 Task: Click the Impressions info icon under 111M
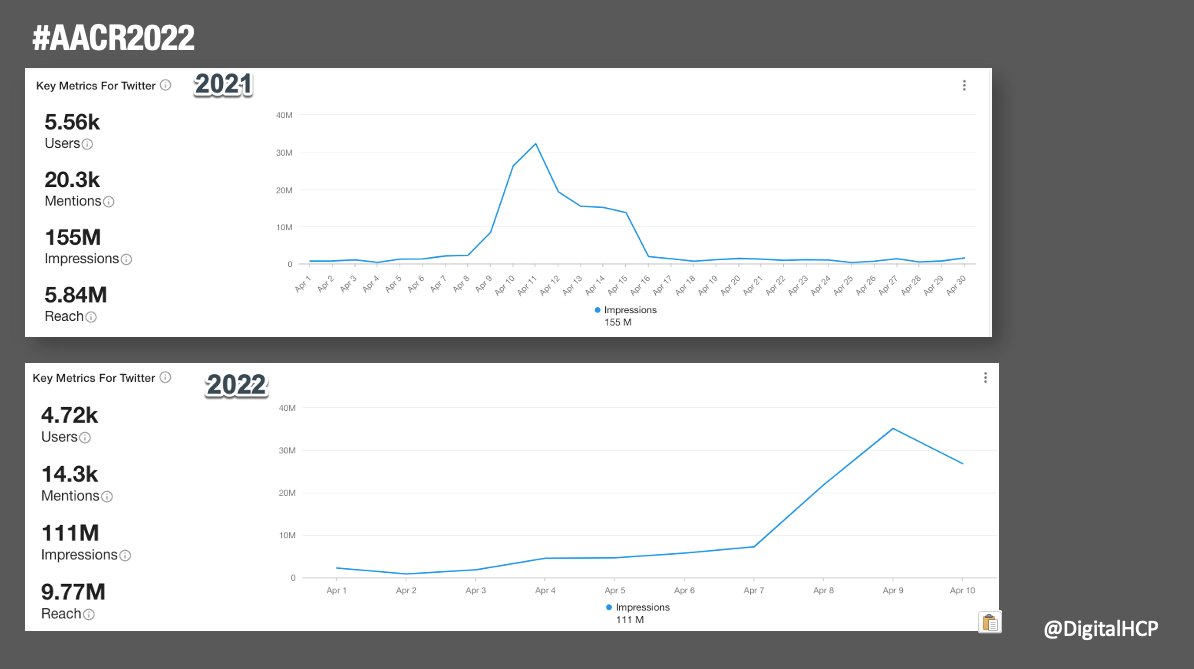[x=126, y=556]
